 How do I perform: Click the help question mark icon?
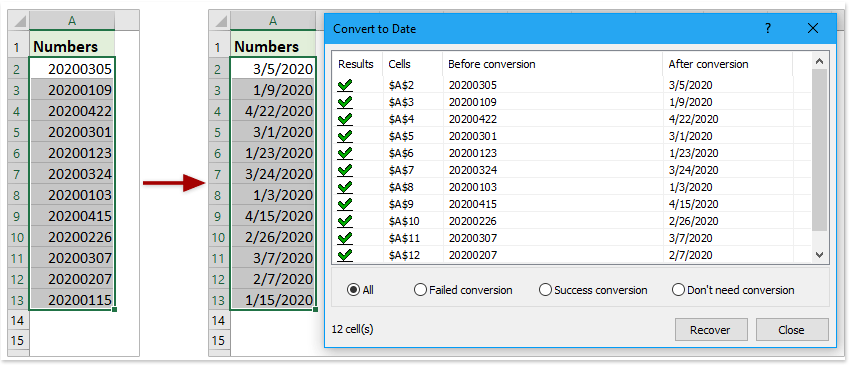[x=768, y=29]
